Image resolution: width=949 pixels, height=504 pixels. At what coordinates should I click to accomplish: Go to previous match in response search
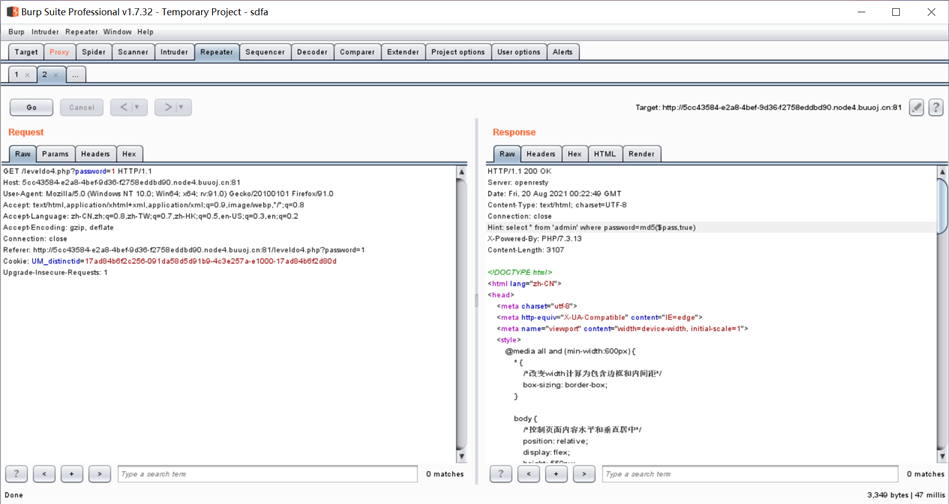point(528,474)
